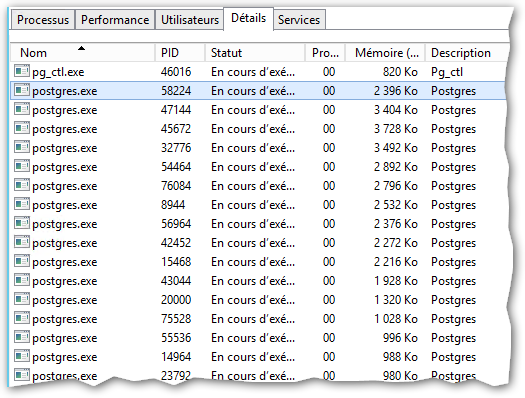
Task: Select PID value 8944
Action: [173, 205]
